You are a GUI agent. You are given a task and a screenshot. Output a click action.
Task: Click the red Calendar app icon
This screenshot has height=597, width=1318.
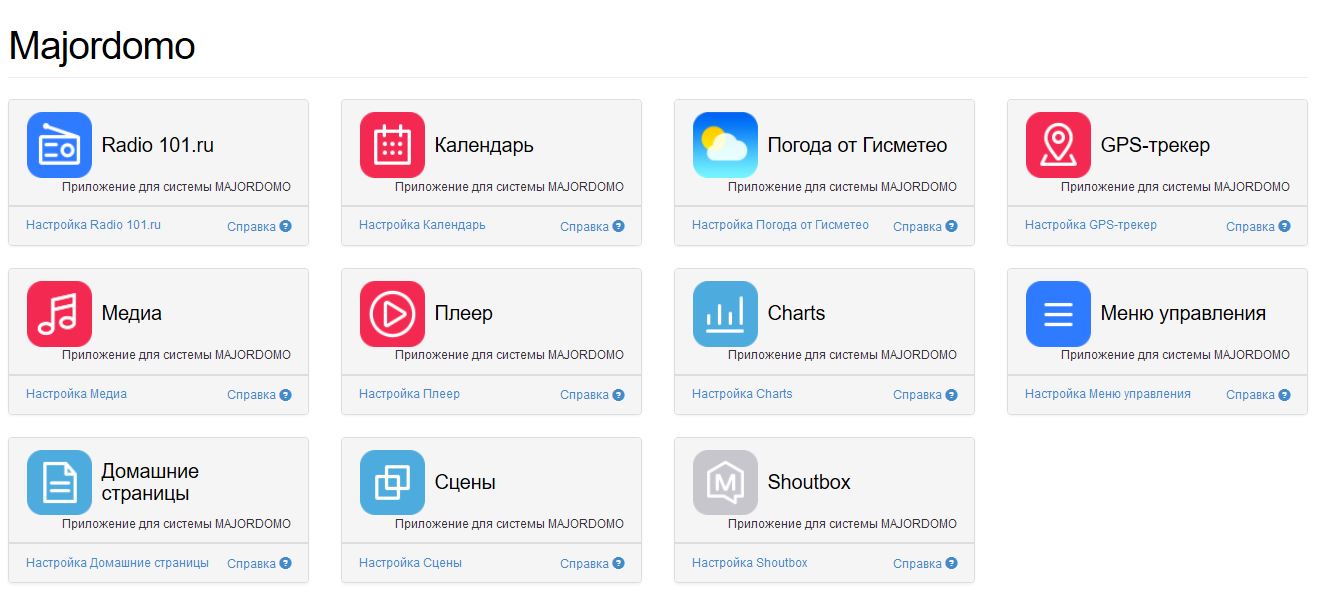click(x=392, y=145)
